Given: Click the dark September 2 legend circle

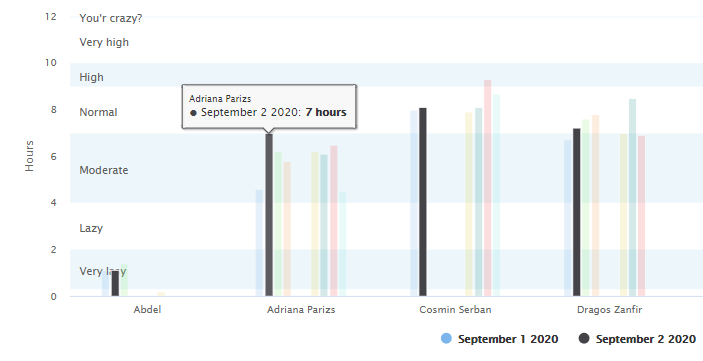Looking at the screenshot, I should click(x=584, y=339).
